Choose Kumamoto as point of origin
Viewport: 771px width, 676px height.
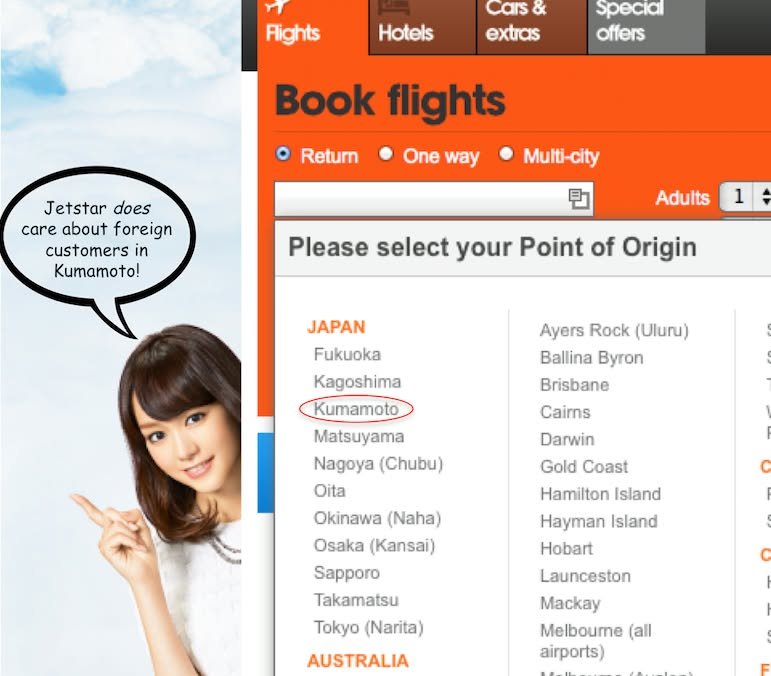click(x=356, y=409)
